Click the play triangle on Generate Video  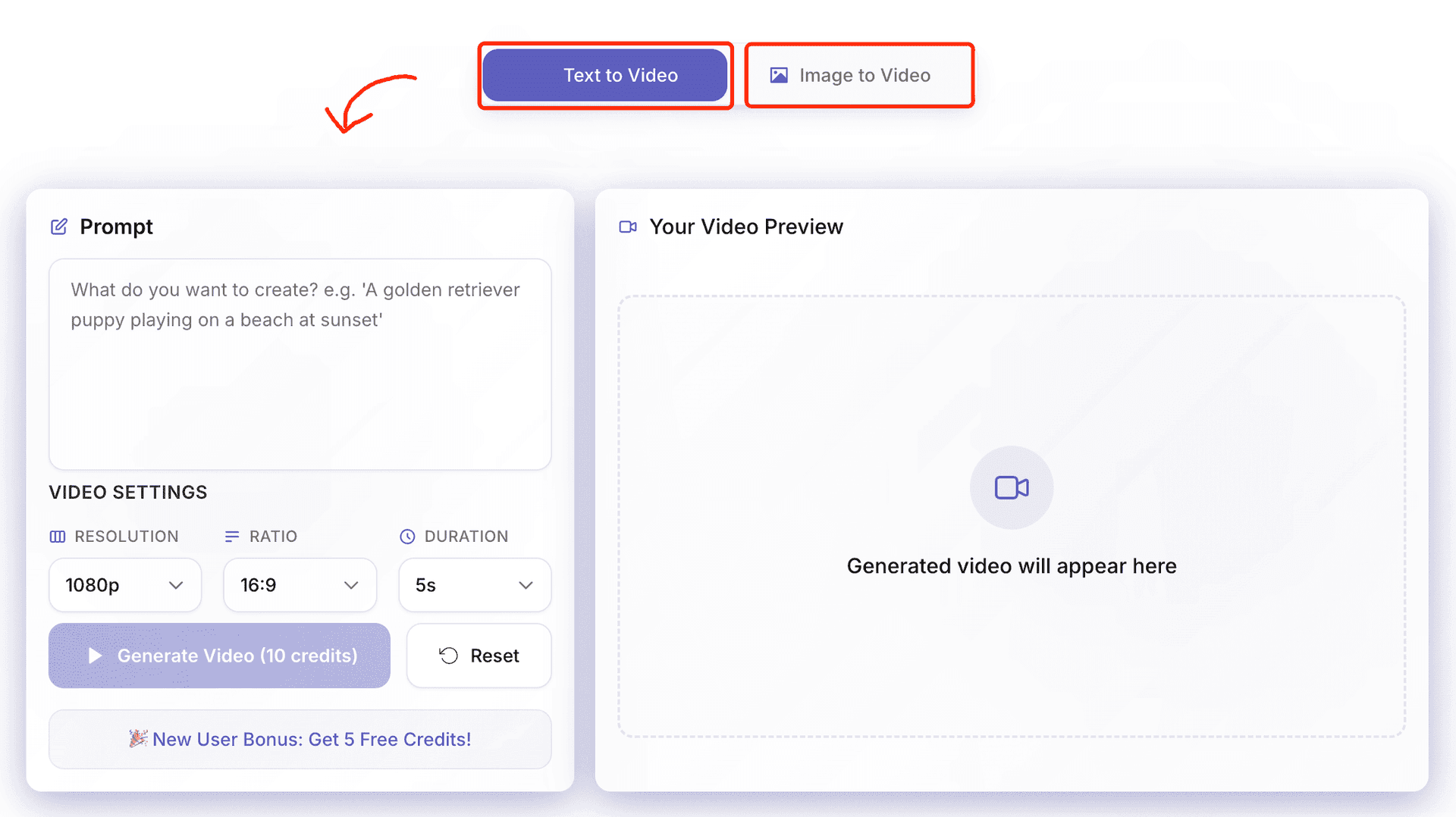(x=95, y=656)
